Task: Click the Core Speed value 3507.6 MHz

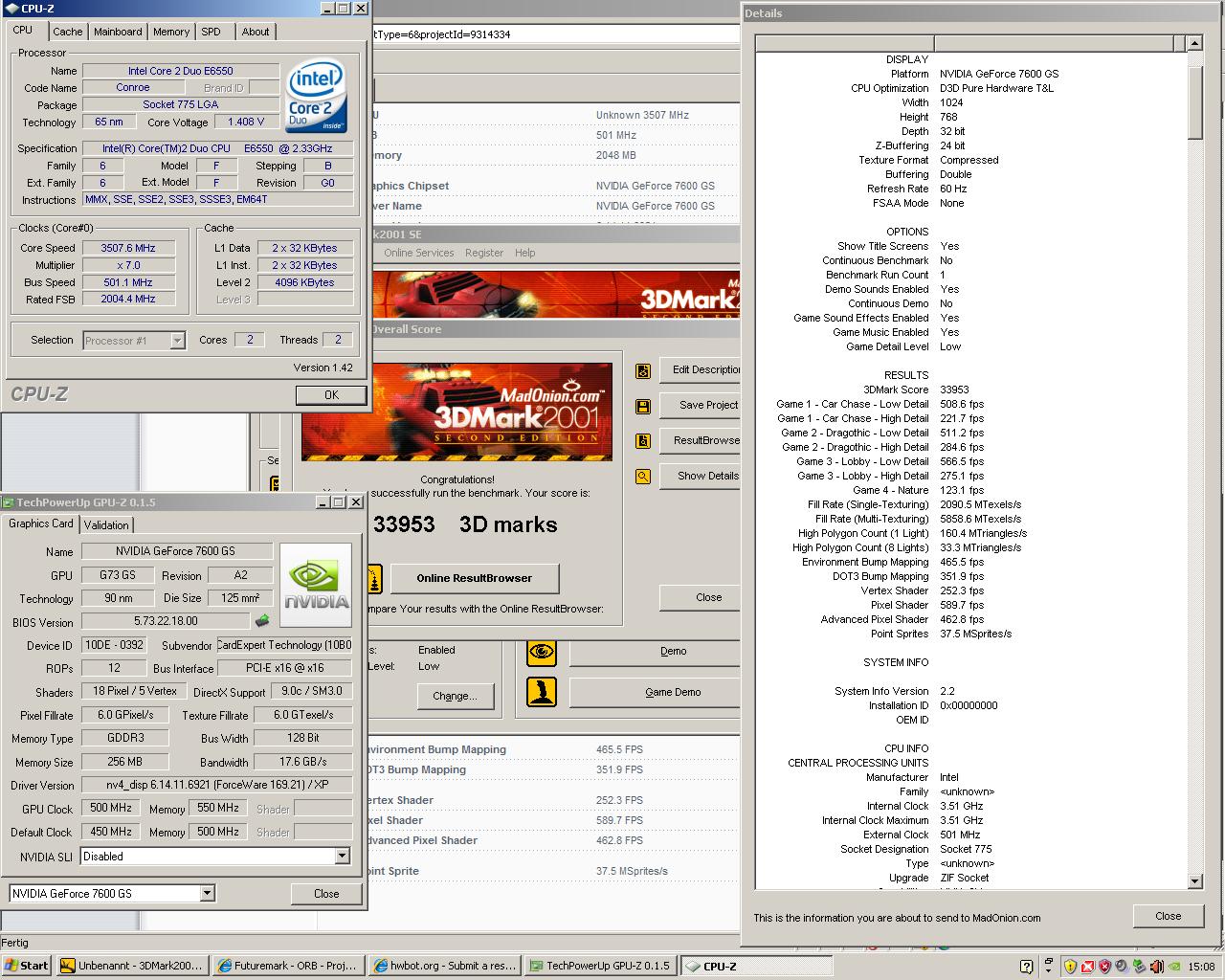Action: [128, 248]
